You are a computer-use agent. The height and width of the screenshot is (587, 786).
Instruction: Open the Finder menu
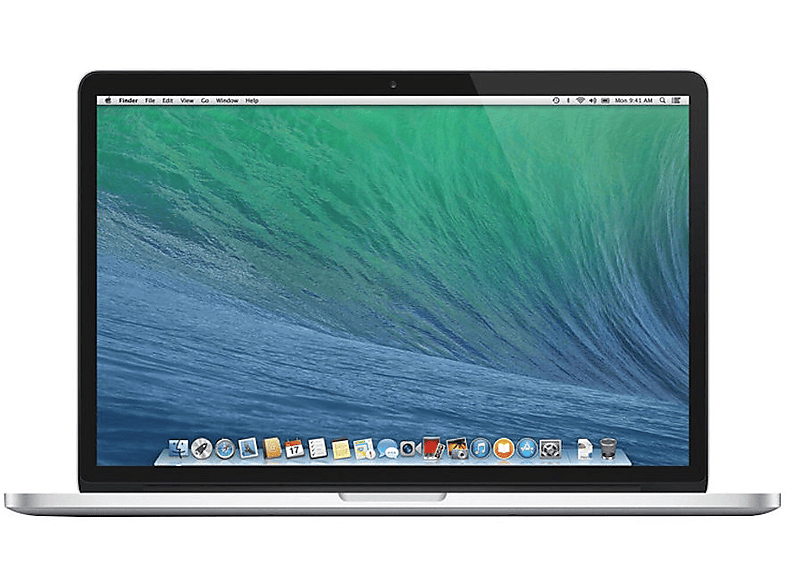[x=128, y=100]
